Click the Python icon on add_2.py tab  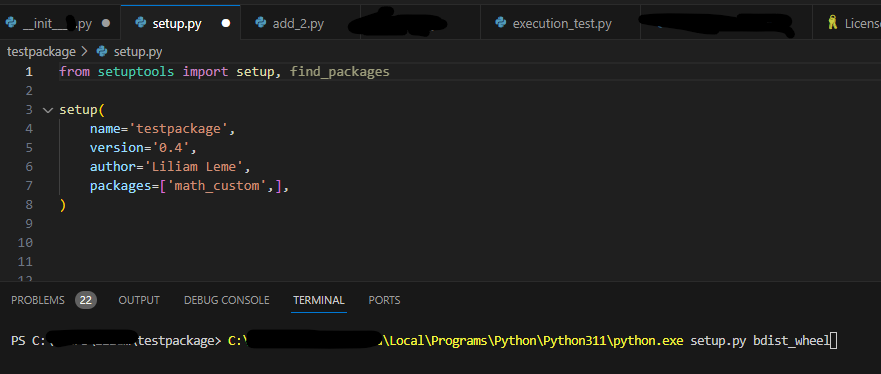tap(260, 23)
